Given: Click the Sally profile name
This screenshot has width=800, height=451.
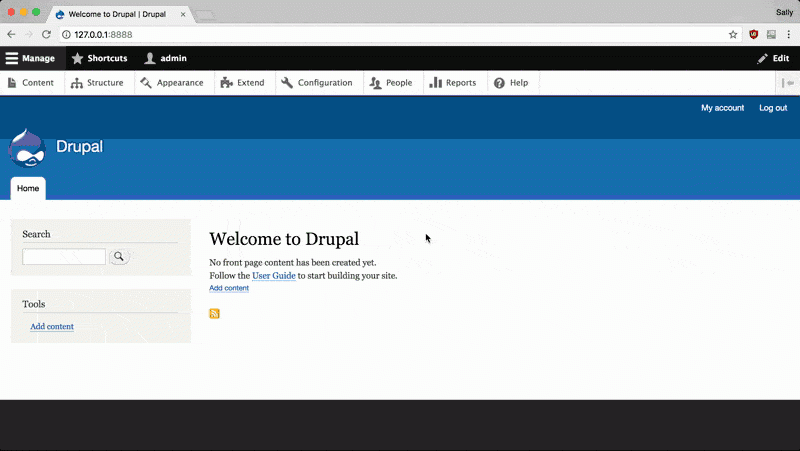Looking at the screenshot, I should (x=784, y=12).
